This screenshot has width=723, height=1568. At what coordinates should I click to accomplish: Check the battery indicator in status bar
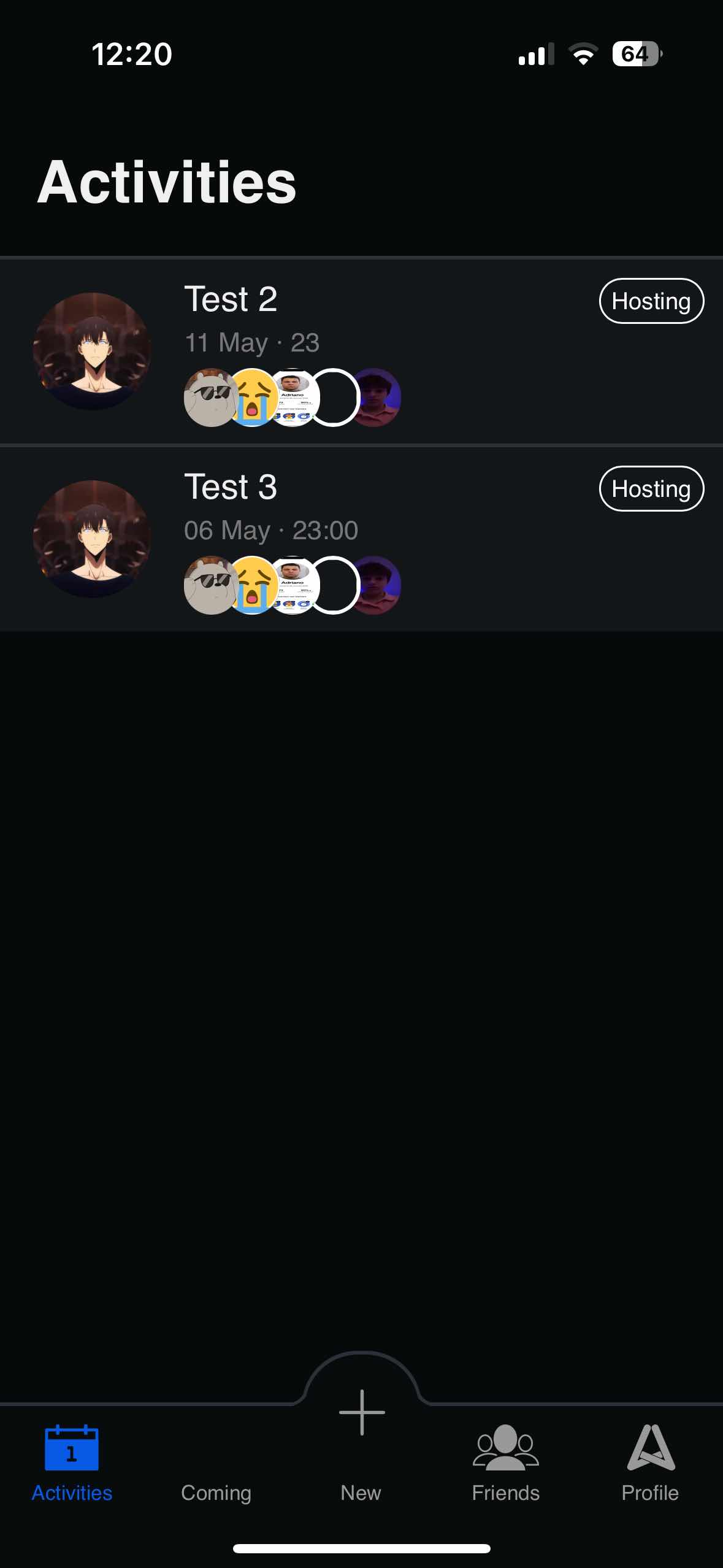[637, 54]
